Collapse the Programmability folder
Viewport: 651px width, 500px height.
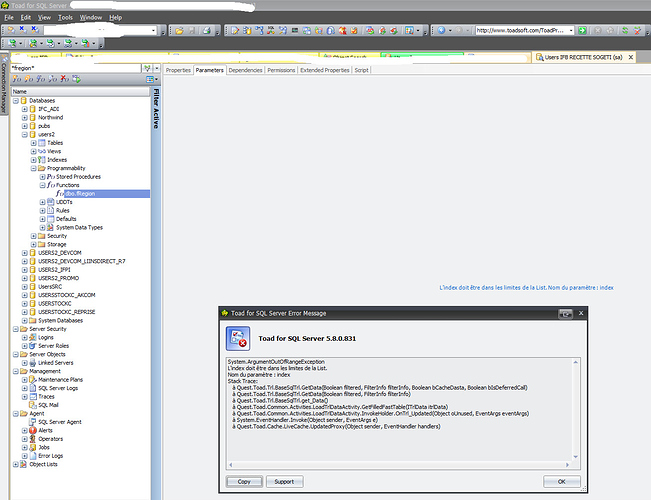pyautogui.click(x=34, y=168)
